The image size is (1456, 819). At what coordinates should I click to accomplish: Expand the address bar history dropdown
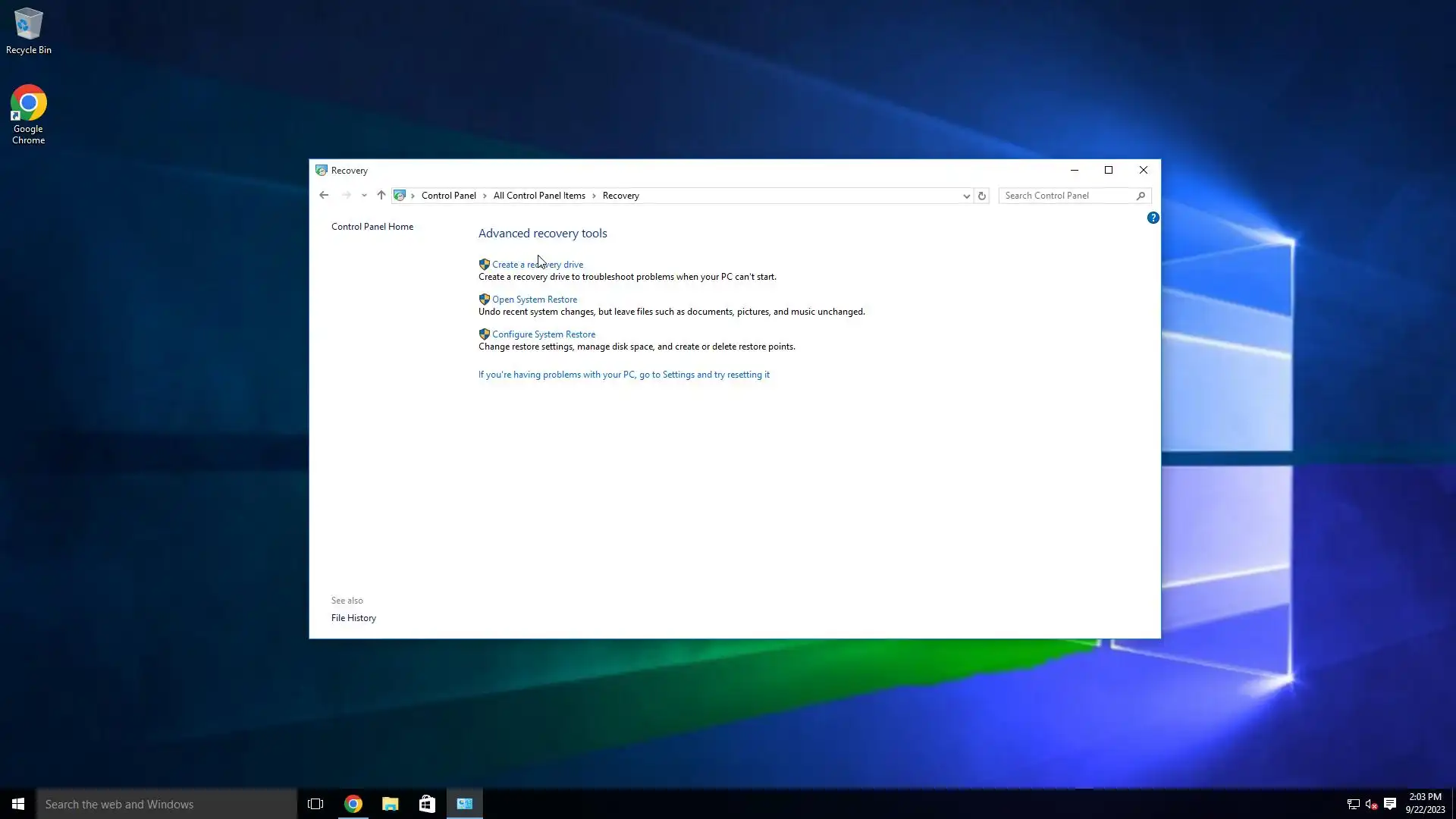pyautogui.click(x=966, y=196)
